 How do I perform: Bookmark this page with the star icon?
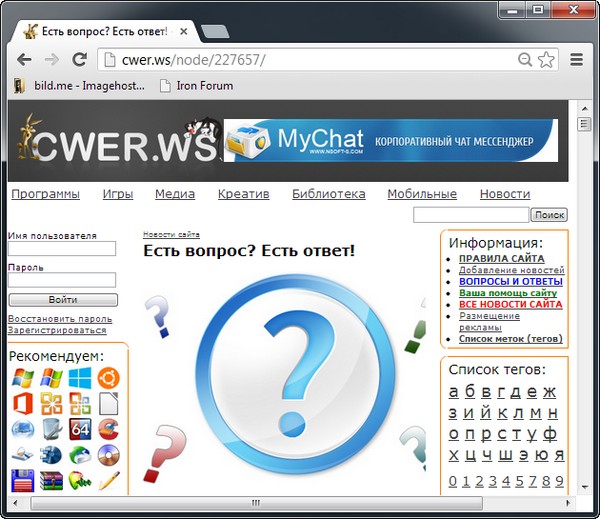tap(546, 59)
